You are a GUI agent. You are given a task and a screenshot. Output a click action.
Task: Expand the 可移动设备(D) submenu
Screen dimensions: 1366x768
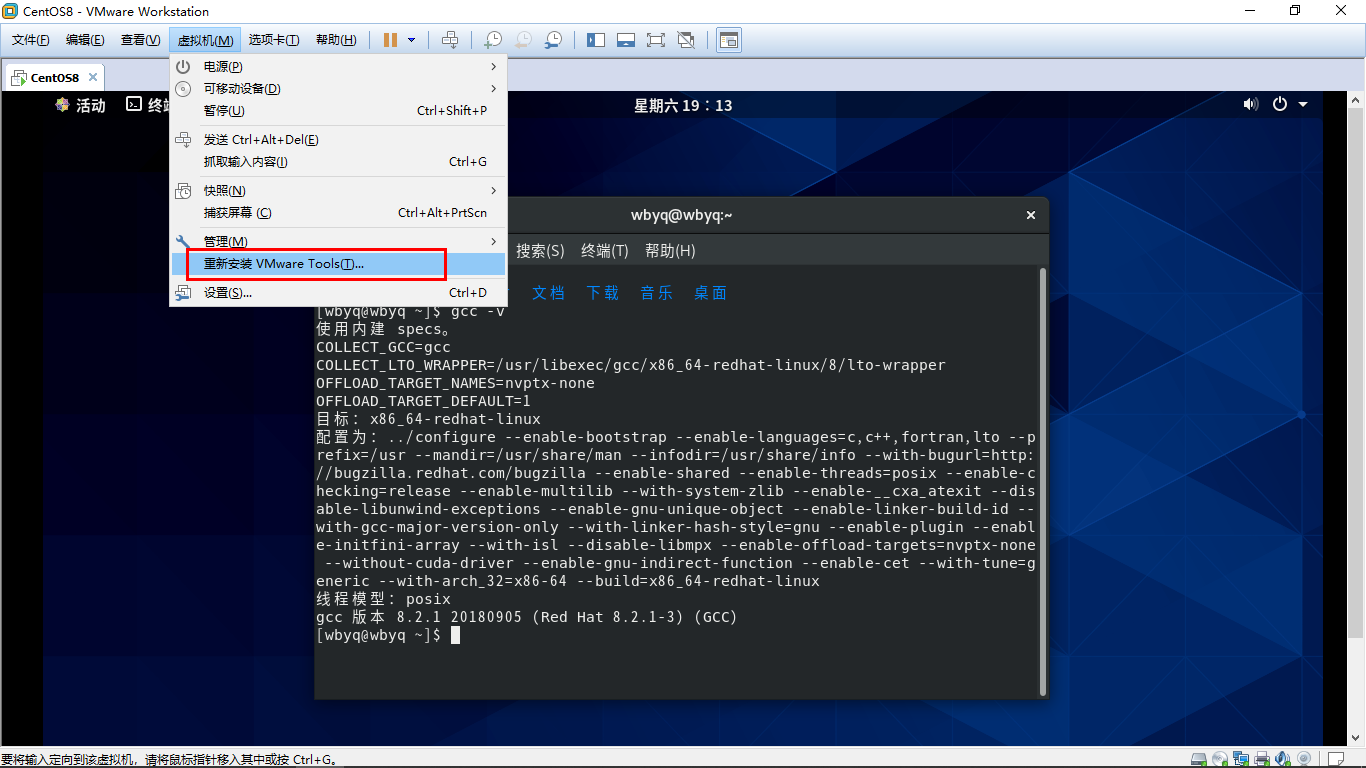click(338, 88)
